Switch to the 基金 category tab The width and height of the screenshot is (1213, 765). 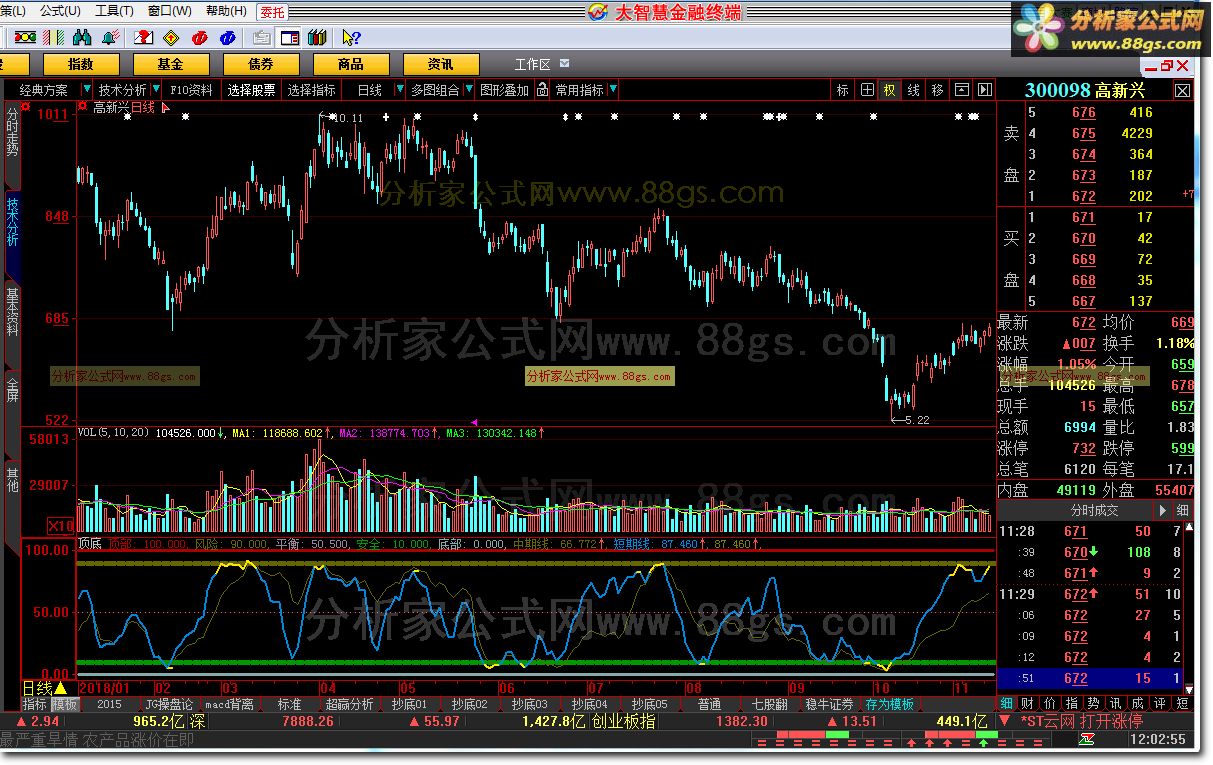coord(170,64)
